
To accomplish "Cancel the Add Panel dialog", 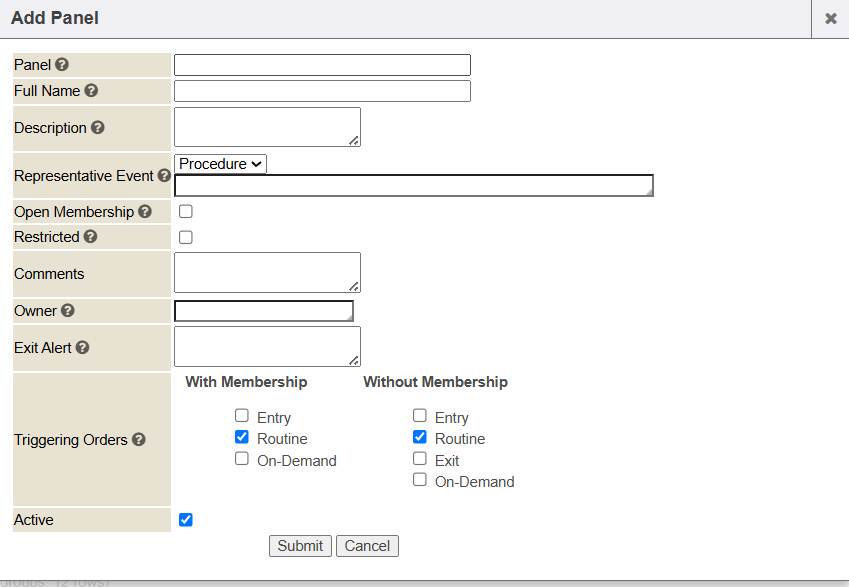I will 367,546.
